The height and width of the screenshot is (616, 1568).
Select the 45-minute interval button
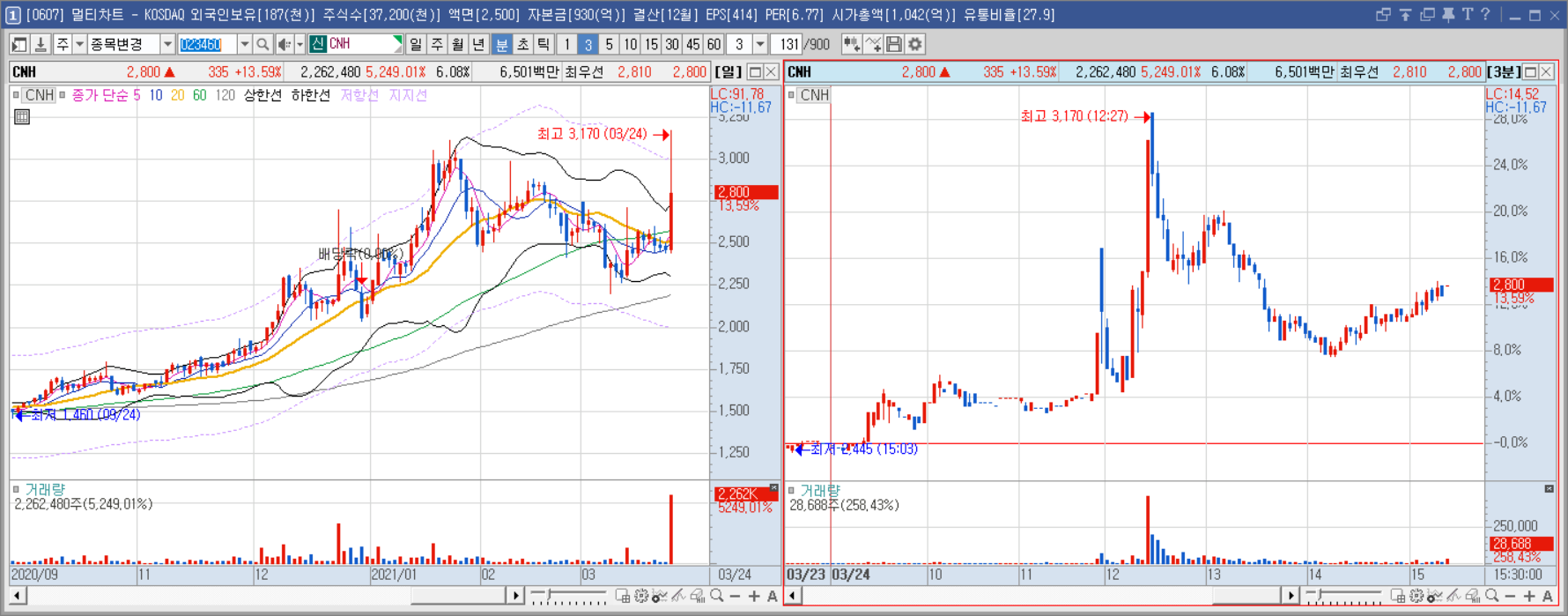(693, 44)
